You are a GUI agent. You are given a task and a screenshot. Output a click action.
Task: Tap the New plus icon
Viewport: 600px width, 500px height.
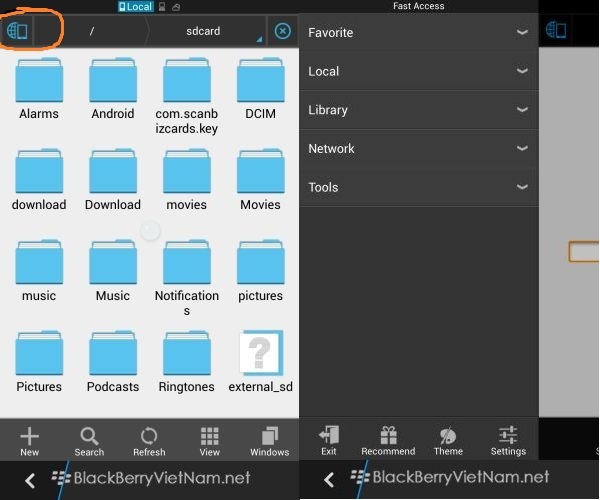click(x=30, y=441)
